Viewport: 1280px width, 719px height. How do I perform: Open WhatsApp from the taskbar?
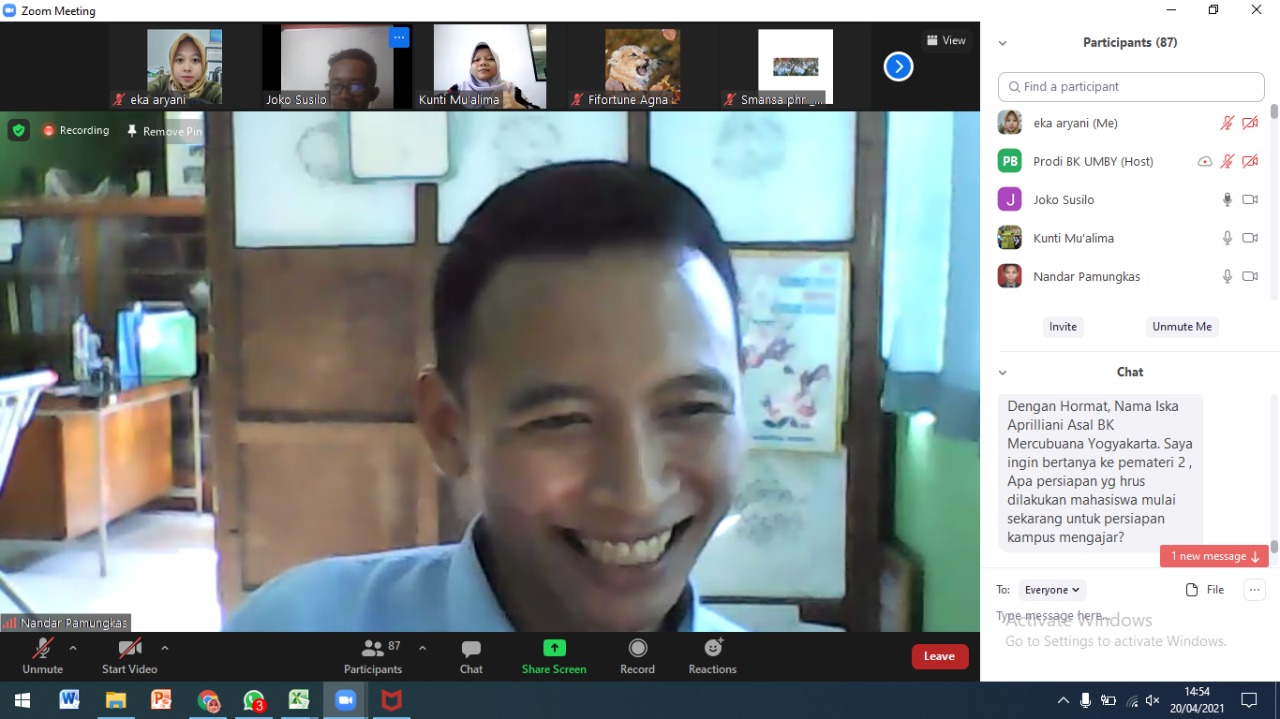click(254, 700)
